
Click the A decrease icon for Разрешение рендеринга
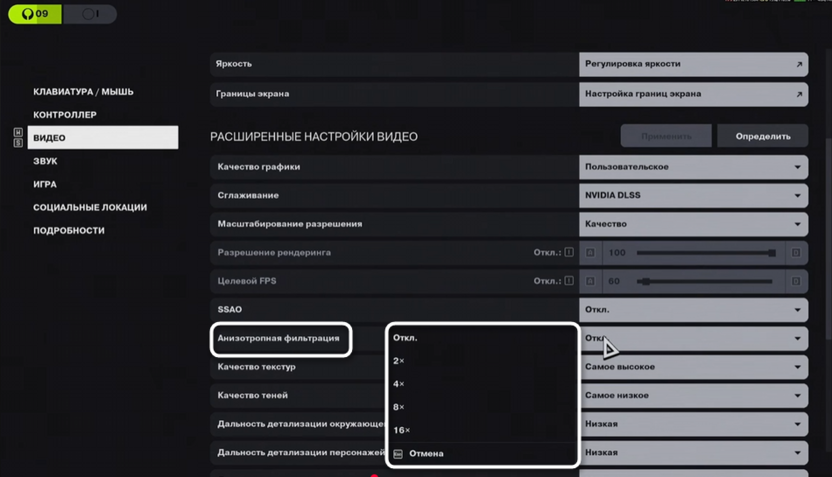pyautogui.click(x=590, y=253)
